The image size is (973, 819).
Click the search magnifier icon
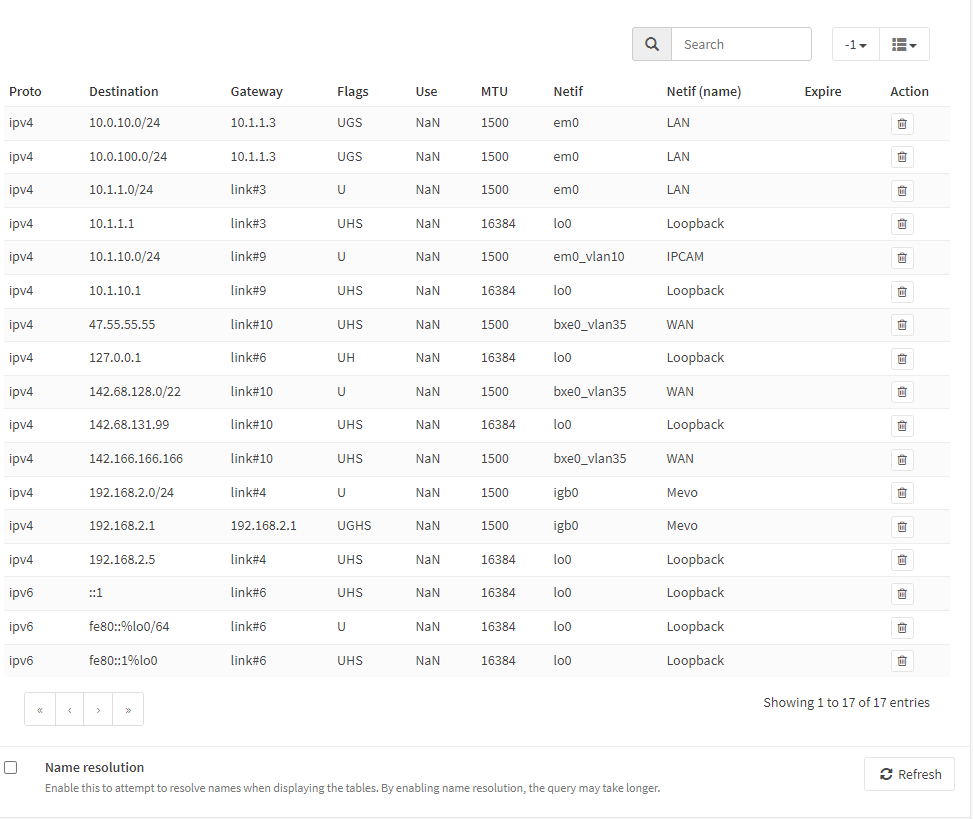[651, 44]
